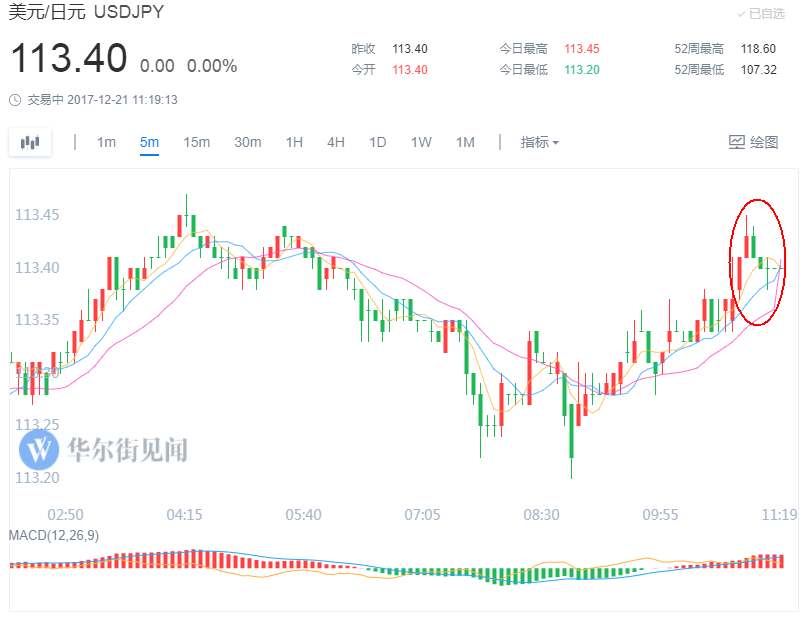The image size is (803, 617).
Task: Select the candlestick chart type icon
Action: pyautogui.click(x=30, y=142)
